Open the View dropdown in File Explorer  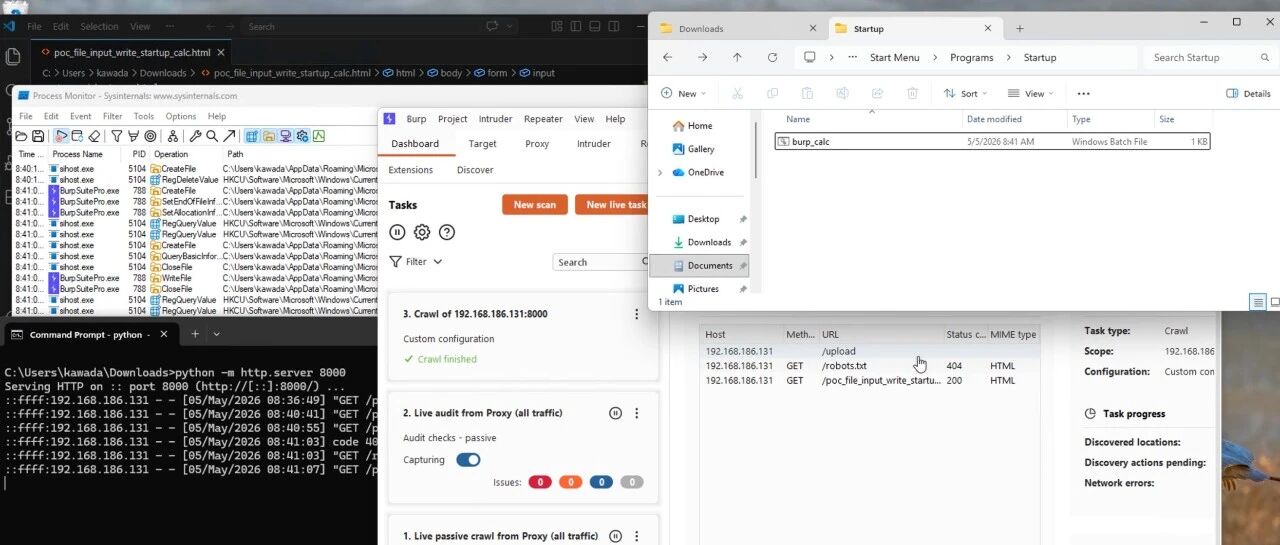[1030, 93]
